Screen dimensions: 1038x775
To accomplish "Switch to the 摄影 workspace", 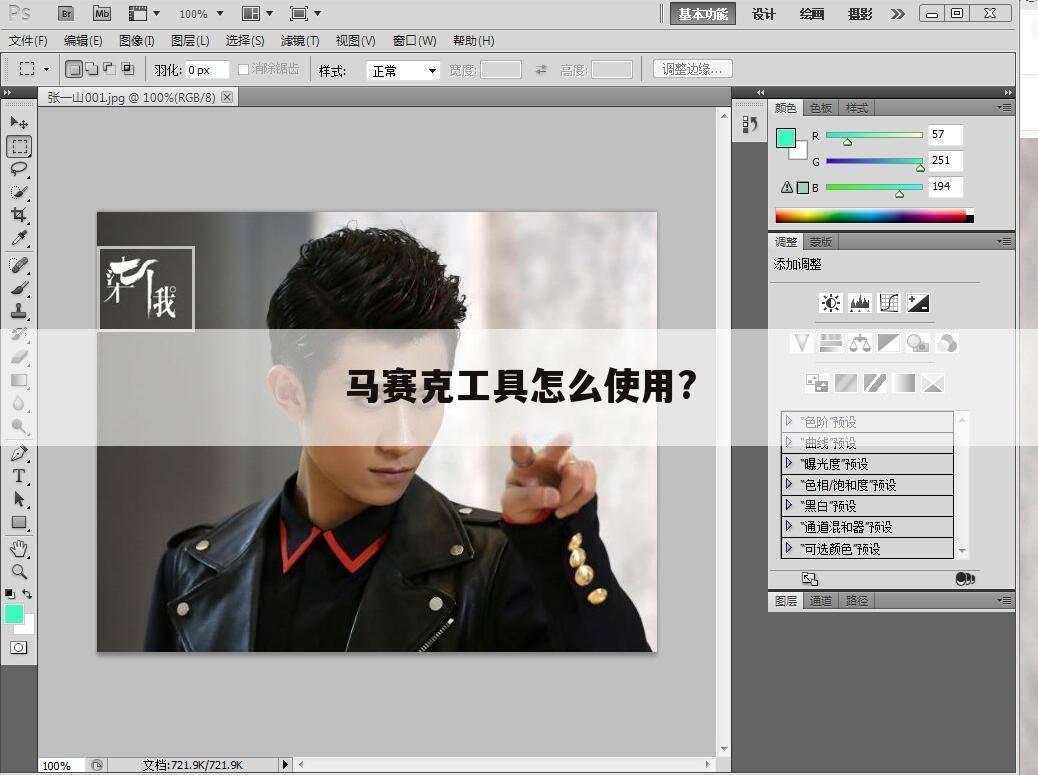I will coord(860,14).
